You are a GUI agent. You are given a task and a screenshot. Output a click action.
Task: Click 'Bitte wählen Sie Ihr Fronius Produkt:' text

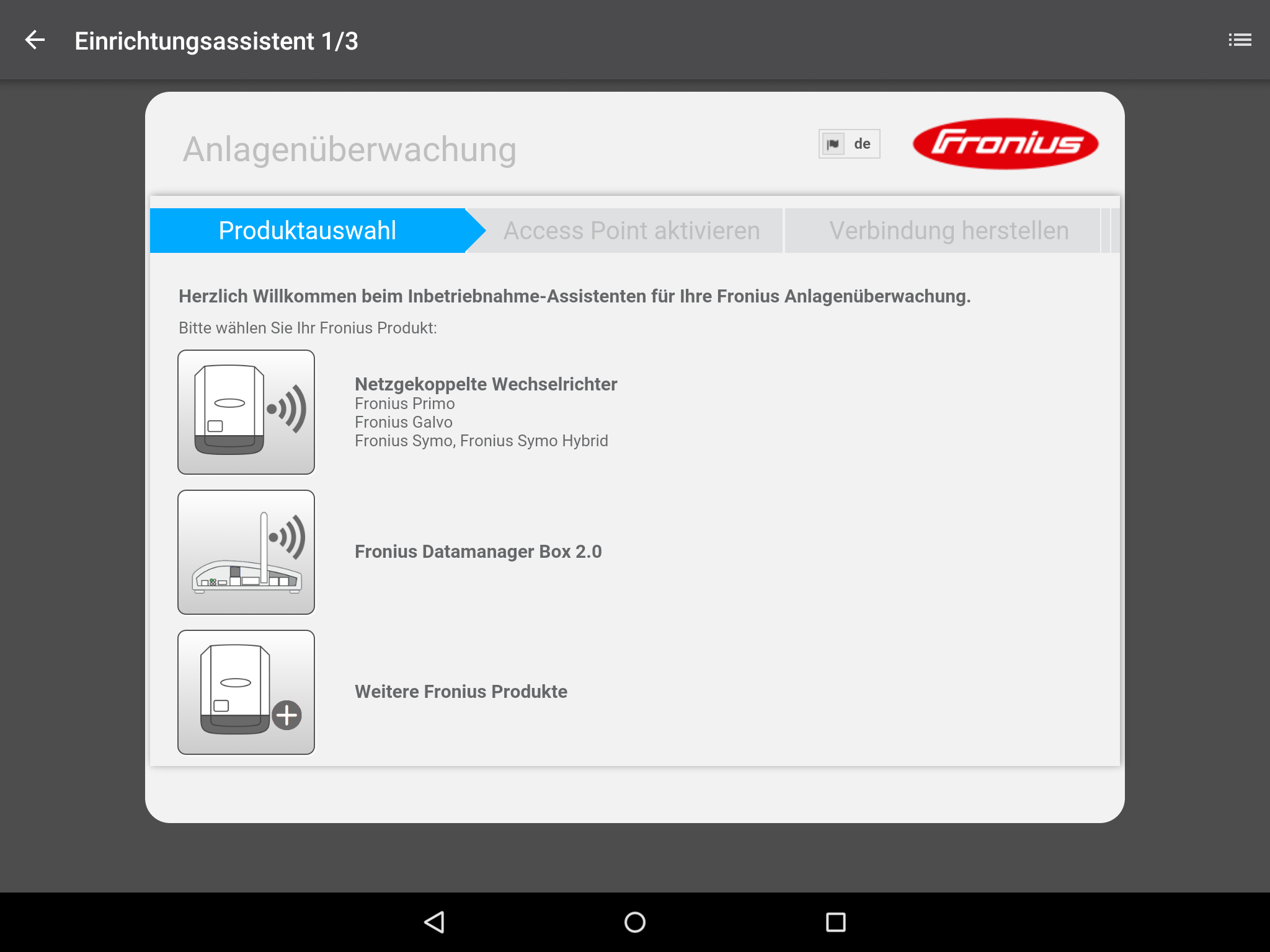click(308, 328)
